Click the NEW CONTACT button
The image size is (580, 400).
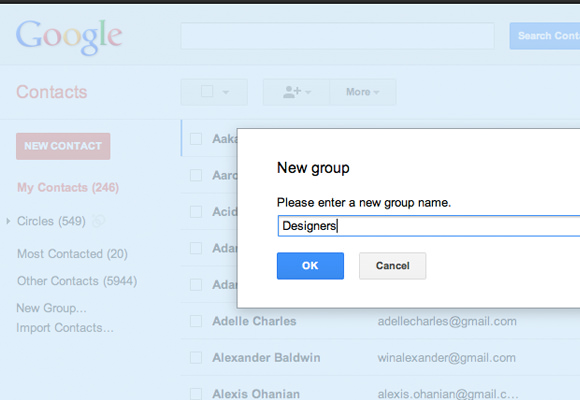click(63, 146)
